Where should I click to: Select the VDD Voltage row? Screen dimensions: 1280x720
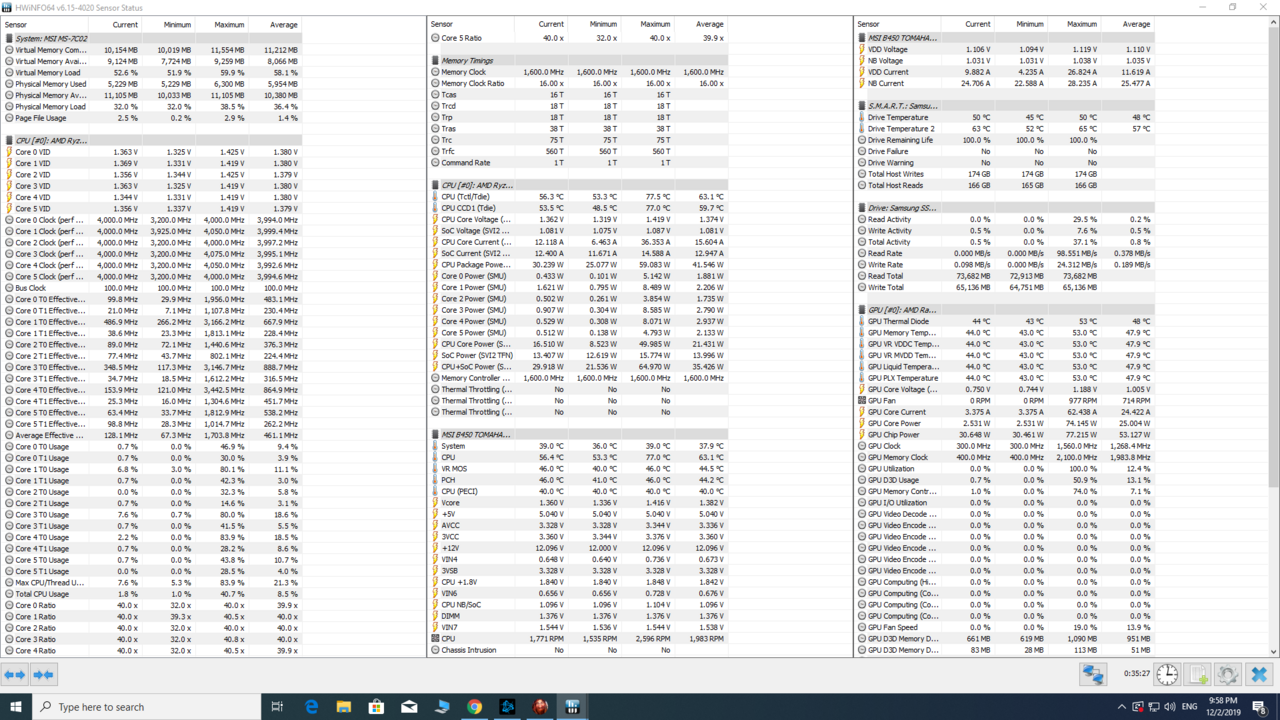tap(1004, 50)
